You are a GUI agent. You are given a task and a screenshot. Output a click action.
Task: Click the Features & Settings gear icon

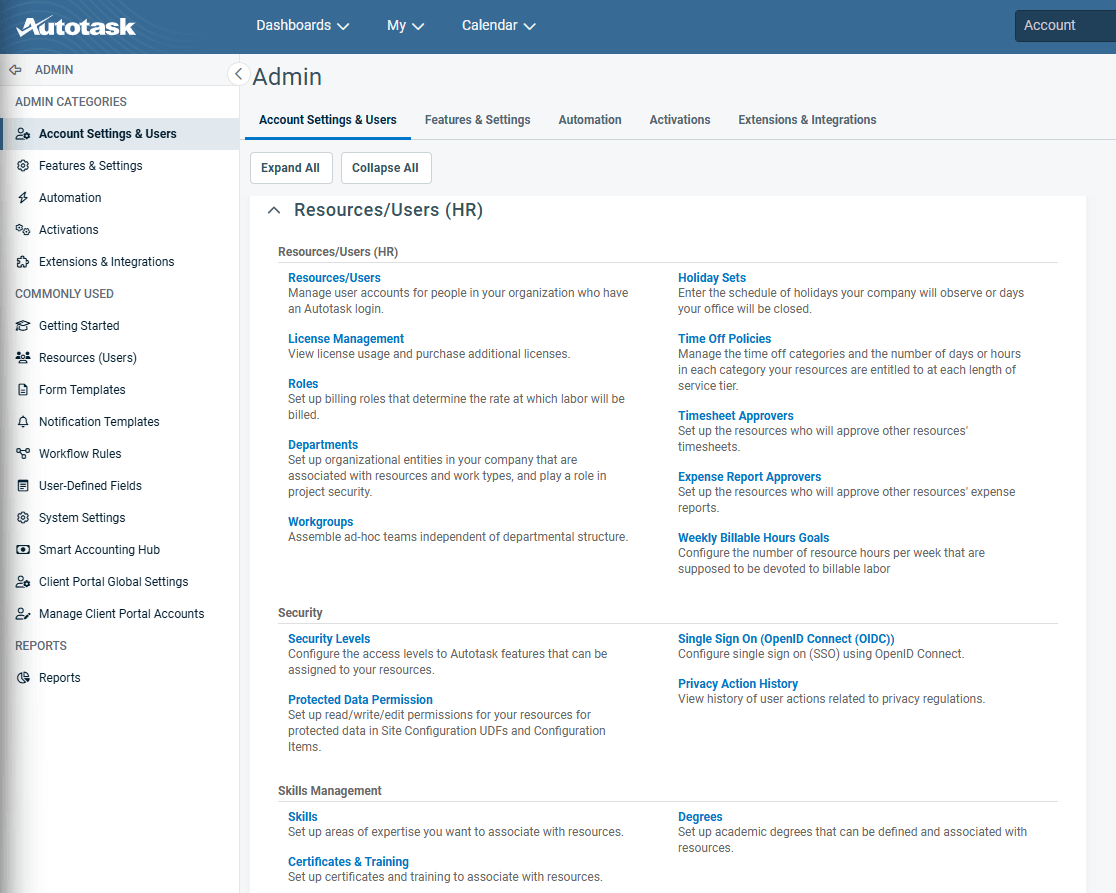[x=23, y=166]
